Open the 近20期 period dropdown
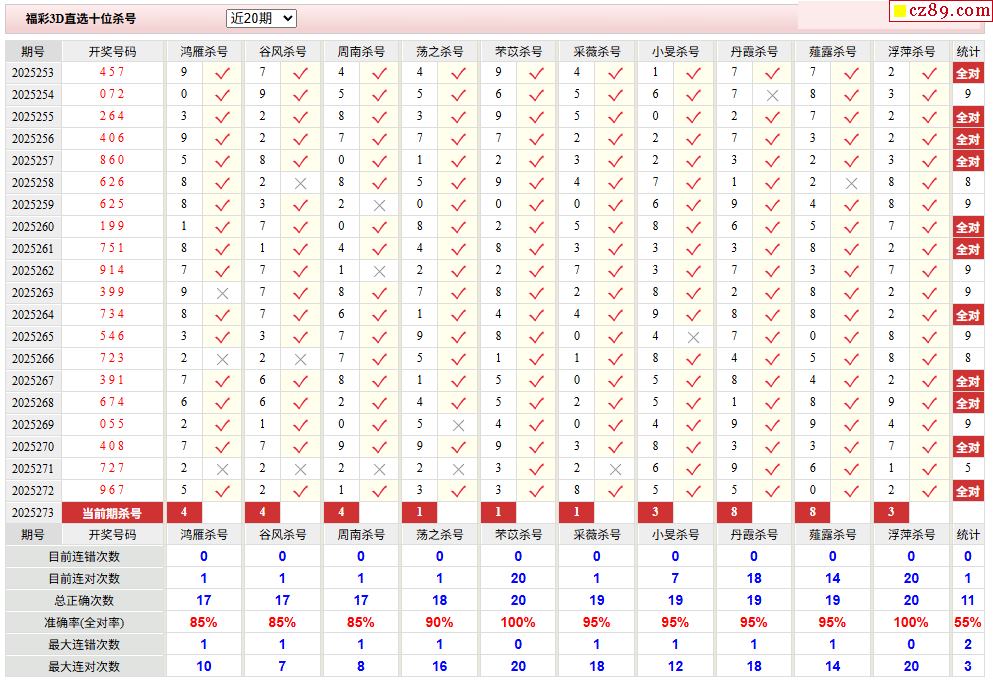 coord(261,18)
